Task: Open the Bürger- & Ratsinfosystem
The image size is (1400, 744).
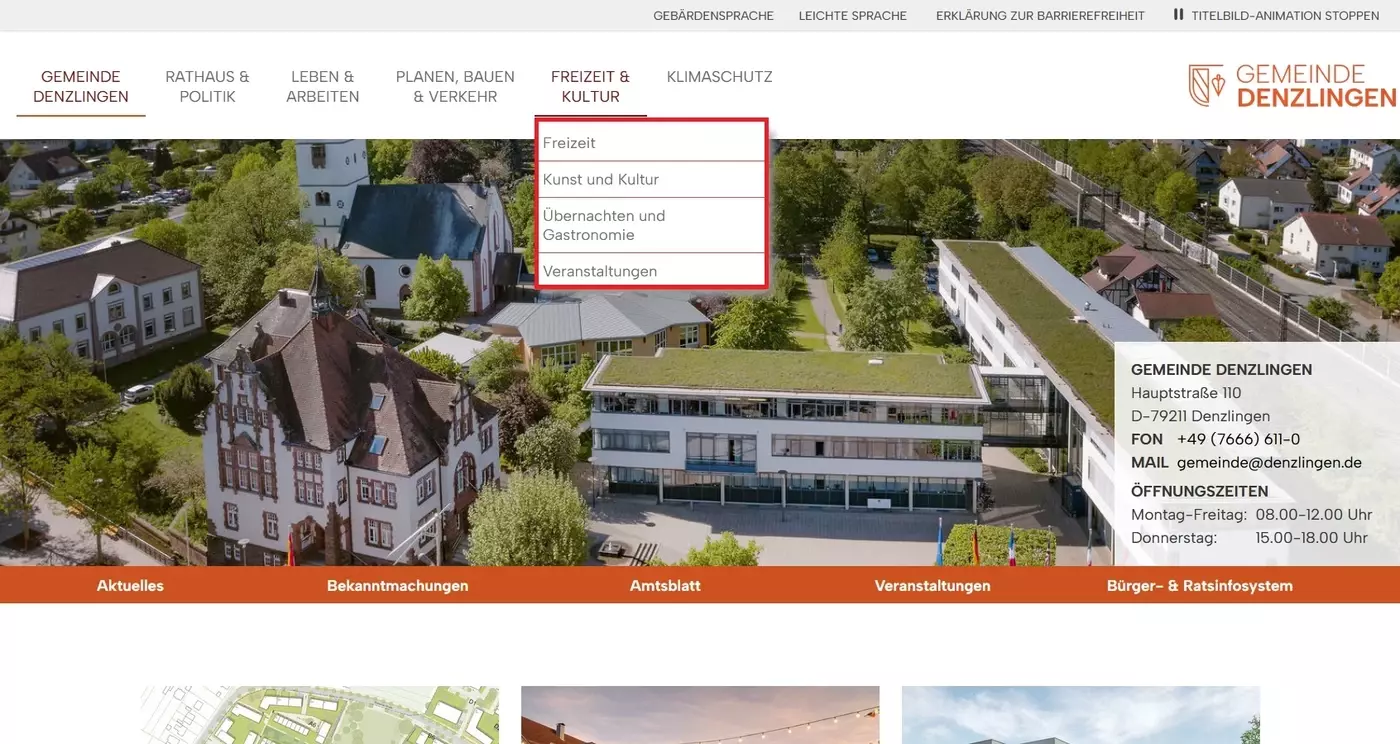Action: click(1200, 585)
